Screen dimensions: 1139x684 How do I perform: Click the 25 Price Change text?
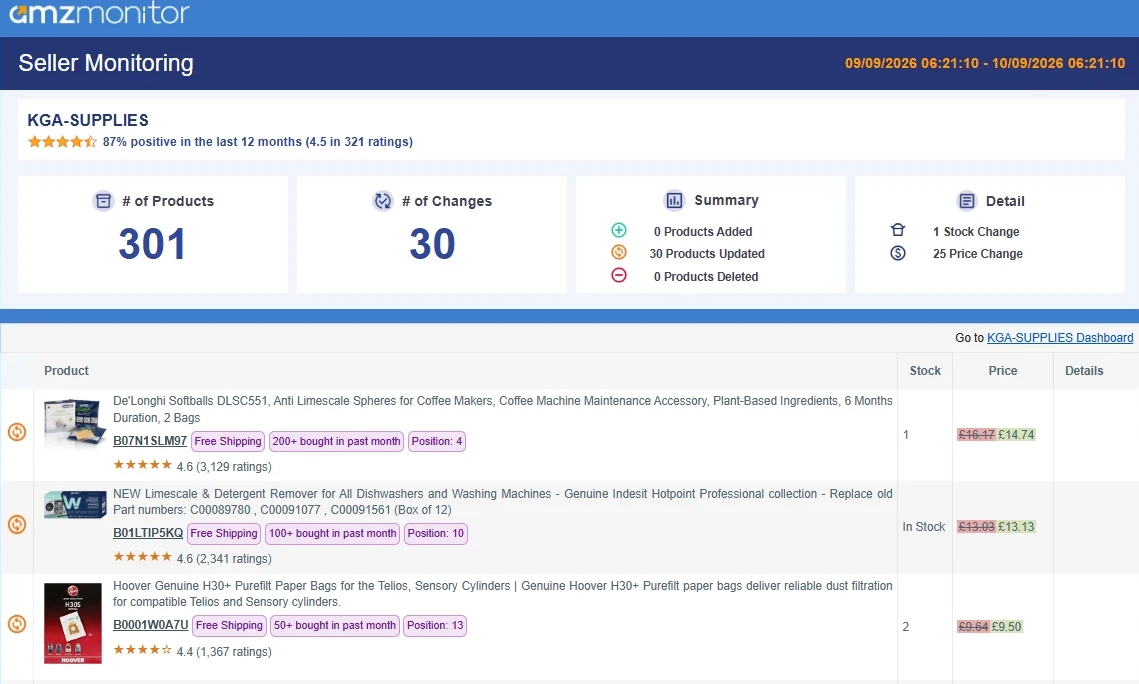tap(978, 253)
